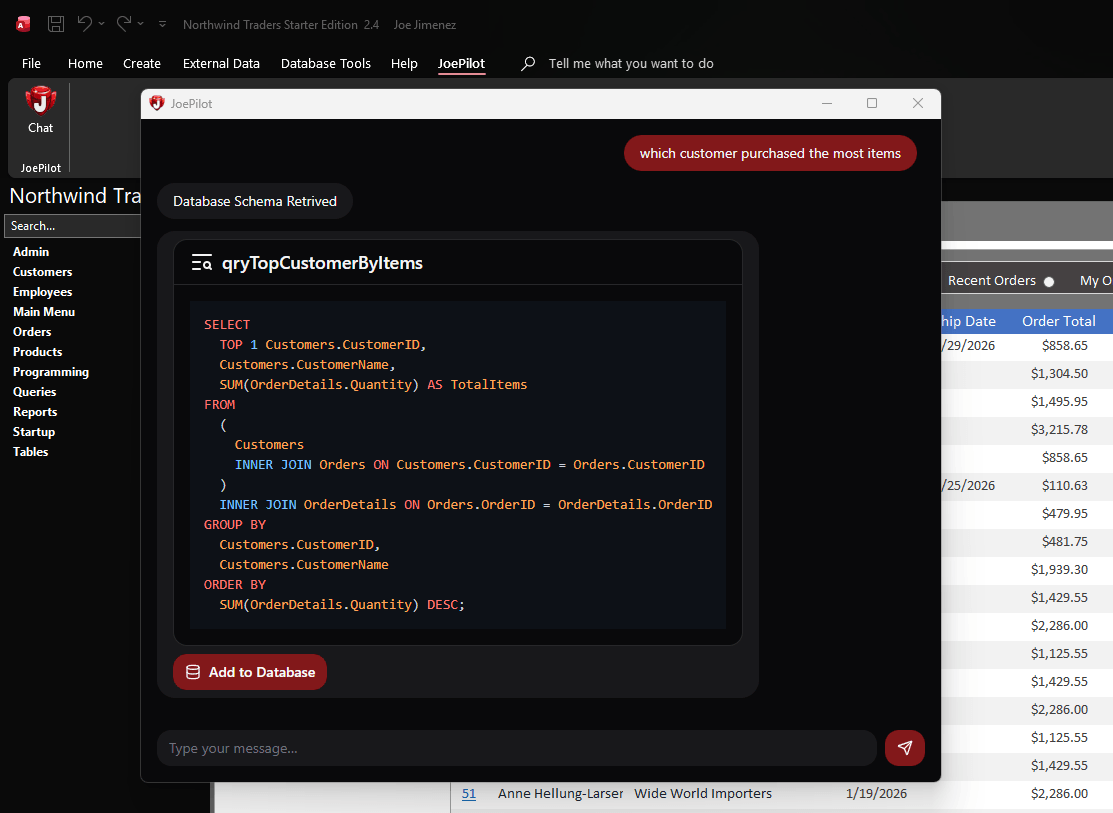The width and height of the screenshot is (1113, 813).
Task: Click the Redo icon
Action: pyautogui.click(x=124, y=24)
